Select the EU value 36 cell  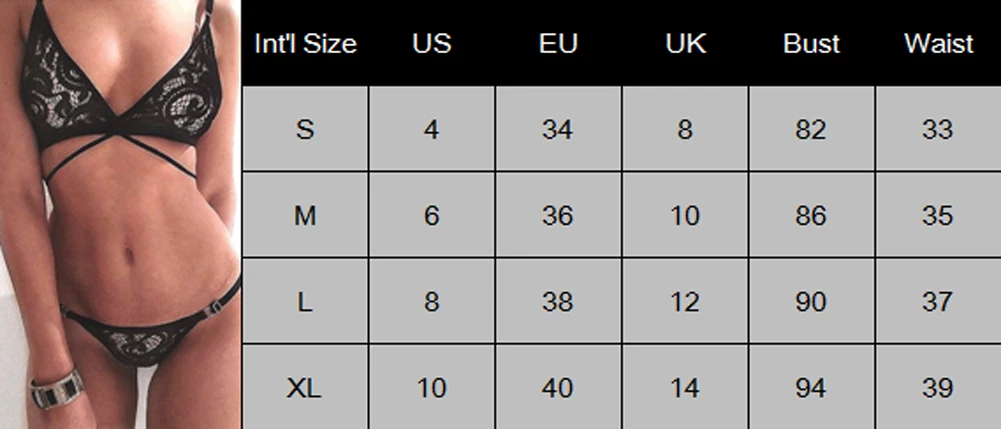558,216
